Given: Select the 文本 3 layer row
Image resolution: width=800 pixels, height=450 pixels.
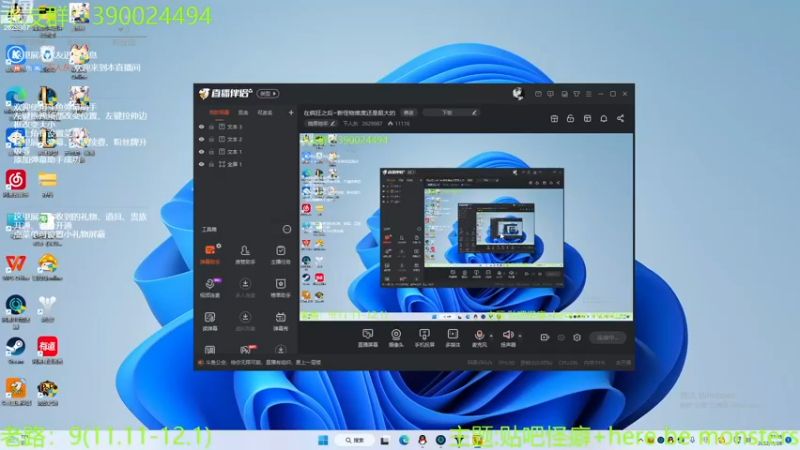Looking at the screenshot, I should coord(245,127).
